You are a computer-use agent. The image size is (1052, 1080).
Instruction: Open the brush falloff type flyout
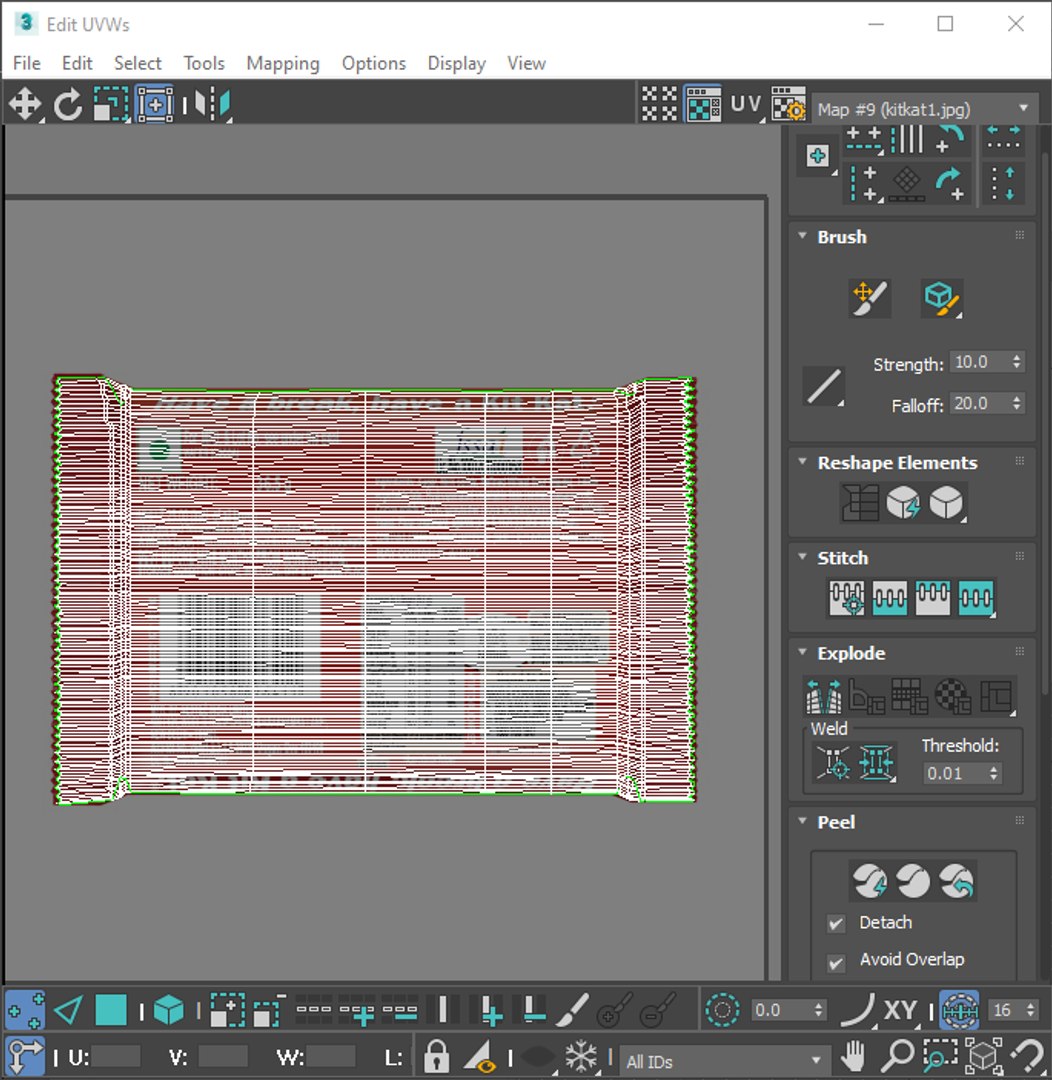coord(824,386)
